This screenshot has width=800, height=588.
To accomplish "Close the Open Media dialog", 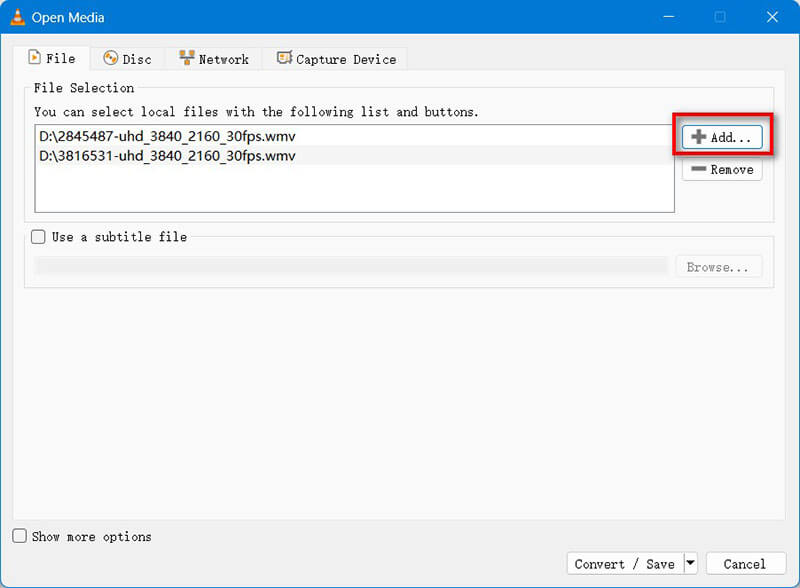I will [x=772, y=17].
